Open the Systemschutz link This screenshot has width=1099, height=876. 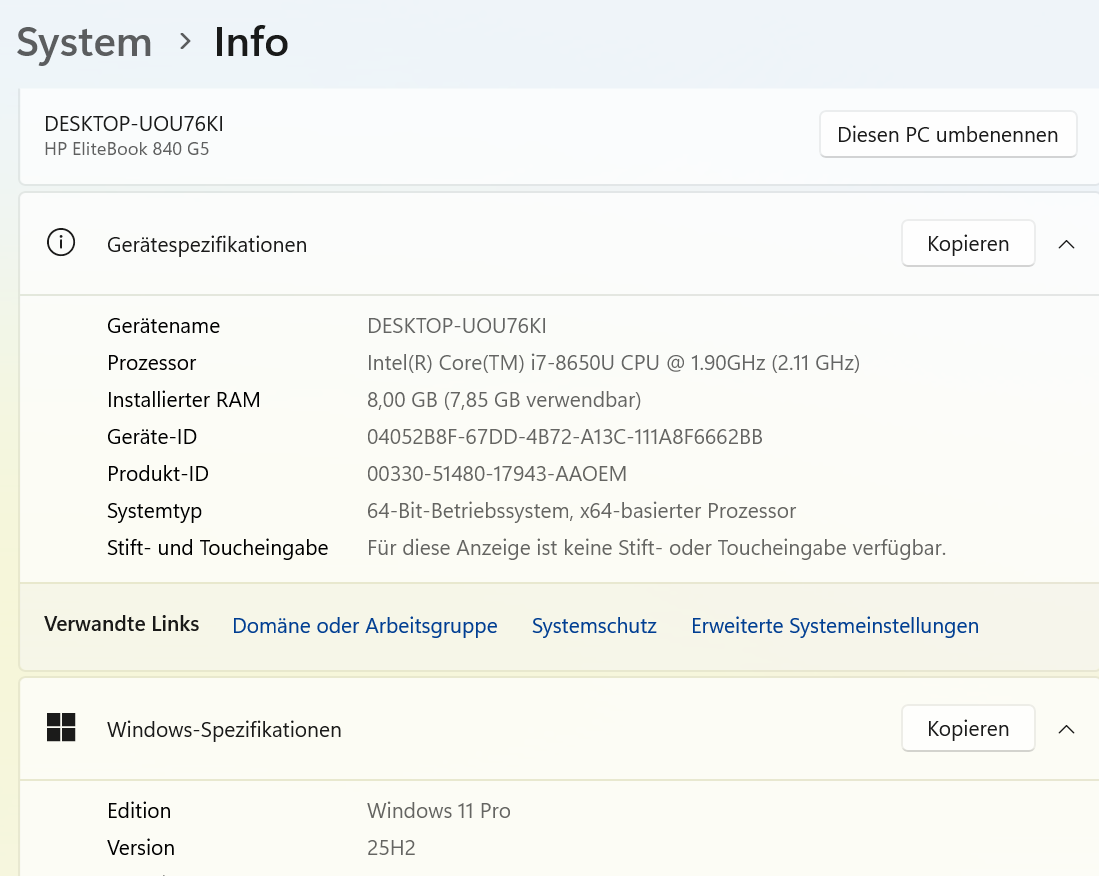click(594, 625)
